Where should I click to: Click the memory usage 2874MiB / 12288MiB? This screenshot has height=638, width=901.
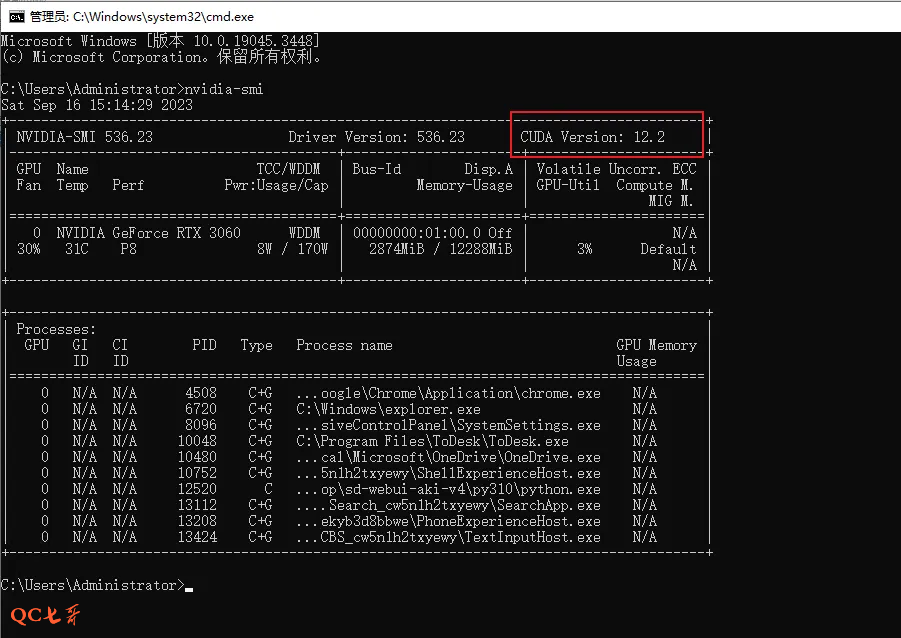click(x=433, y=249)
